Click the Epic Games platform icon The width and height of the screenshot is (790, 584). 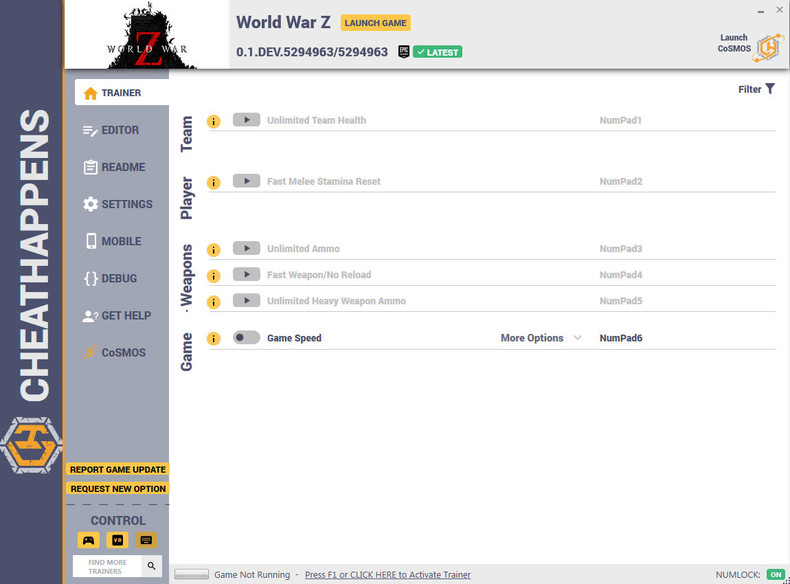404,52
